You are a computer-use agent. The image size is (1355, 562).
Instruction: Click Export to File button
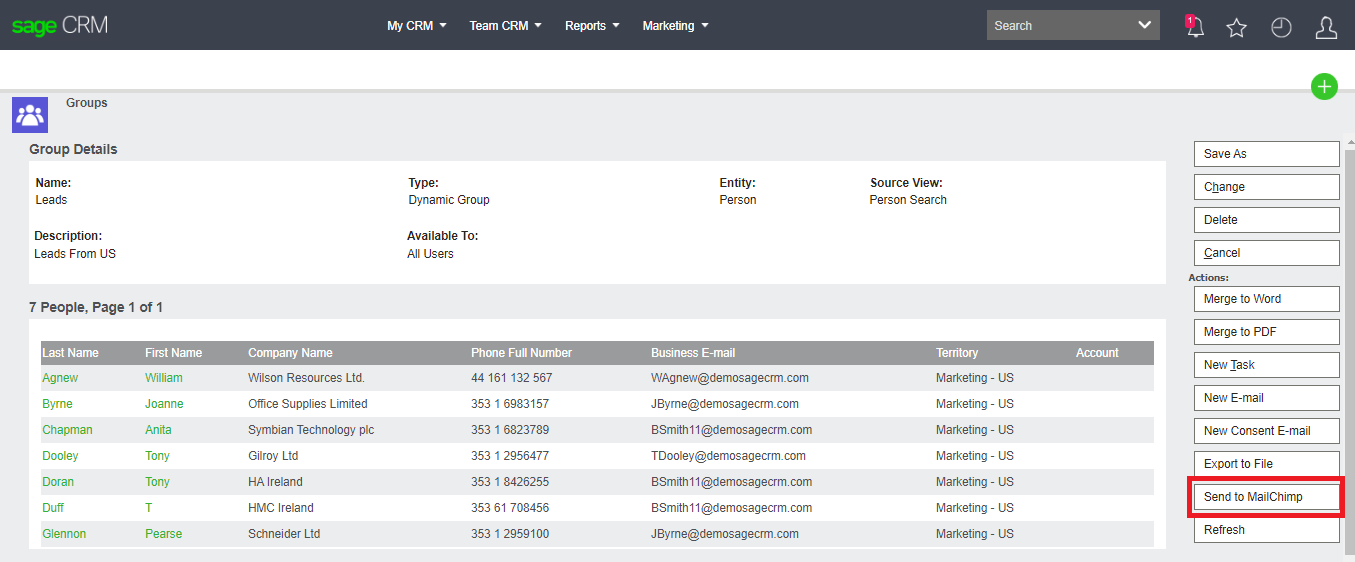point(1266,464)
